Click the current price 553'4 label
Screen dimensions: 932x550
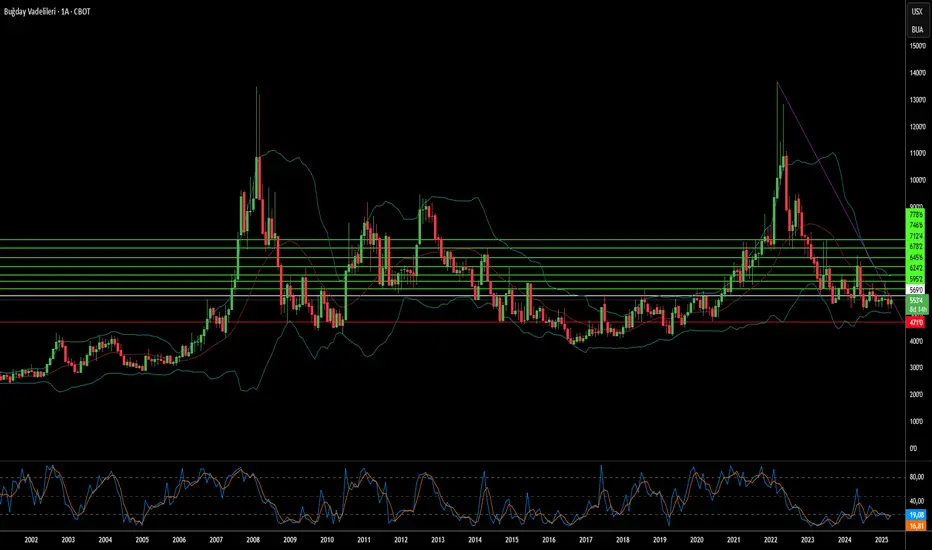click(915, 300)
